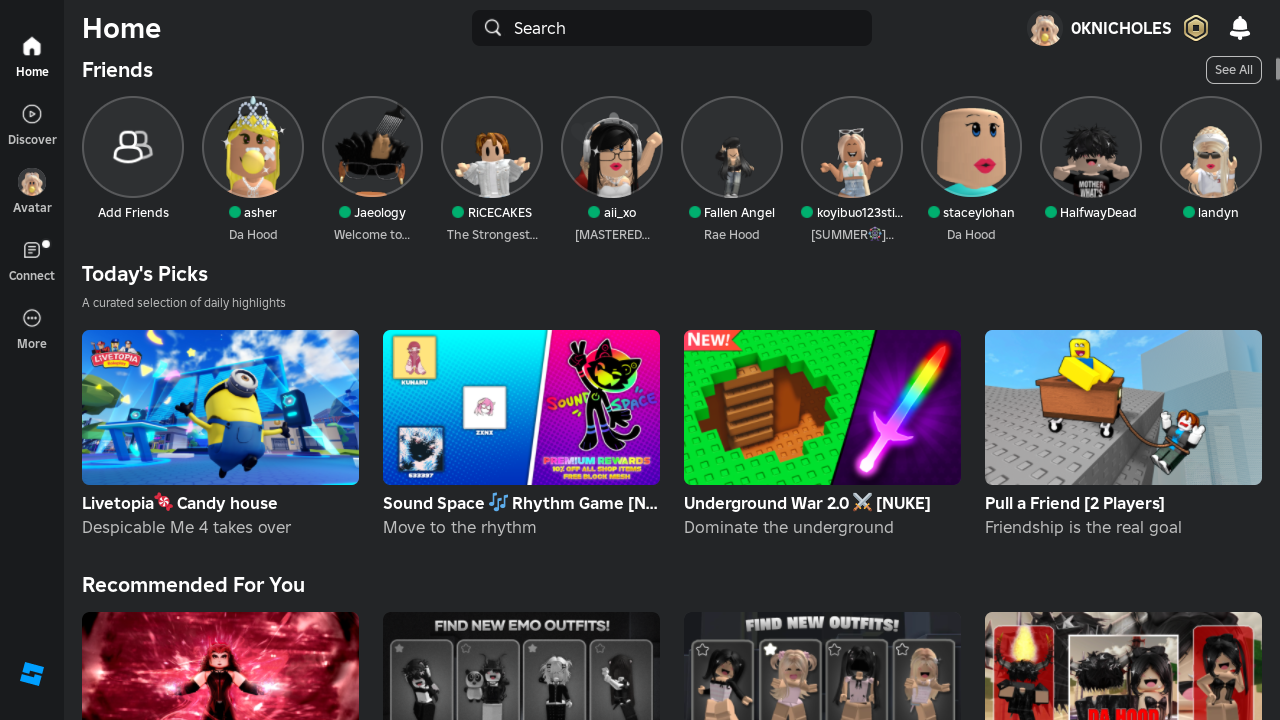
Task: Open the Find New Outfits thumbnail
Action: click(x=822, y=666)
